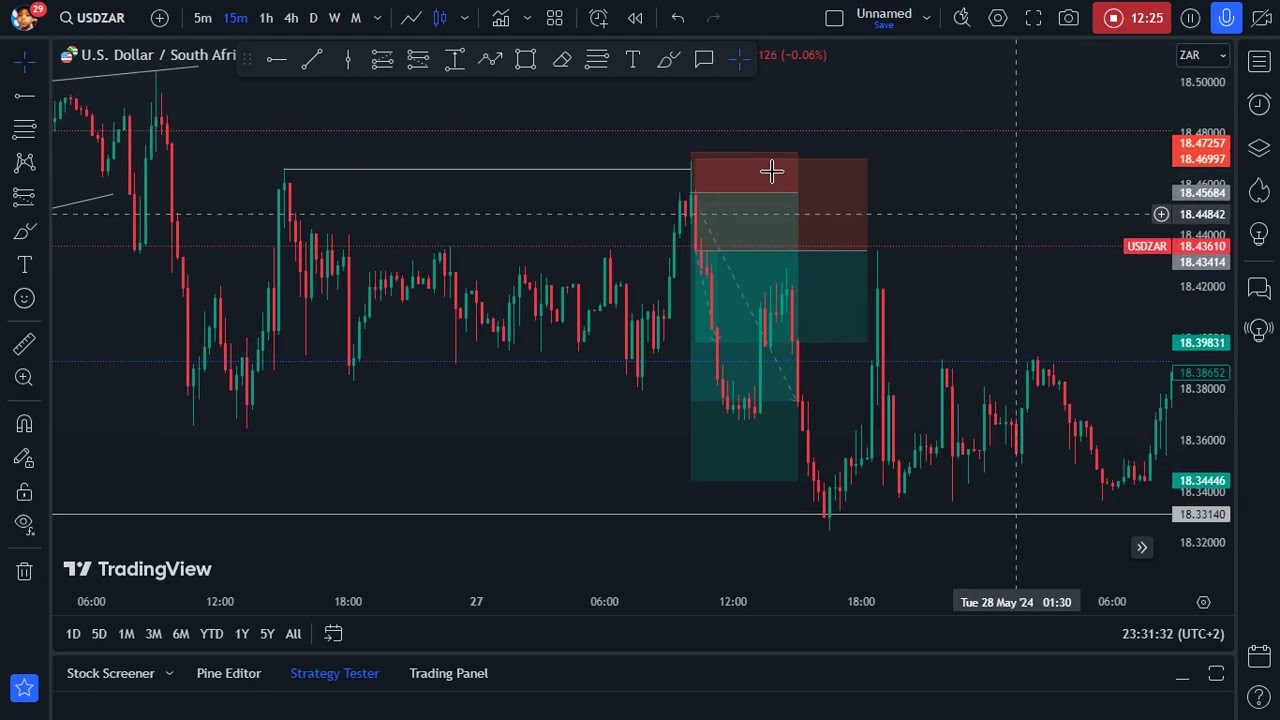Select the D daily timeframe
The width and height of the screenshot is (1280, 720).
(313, 18)
